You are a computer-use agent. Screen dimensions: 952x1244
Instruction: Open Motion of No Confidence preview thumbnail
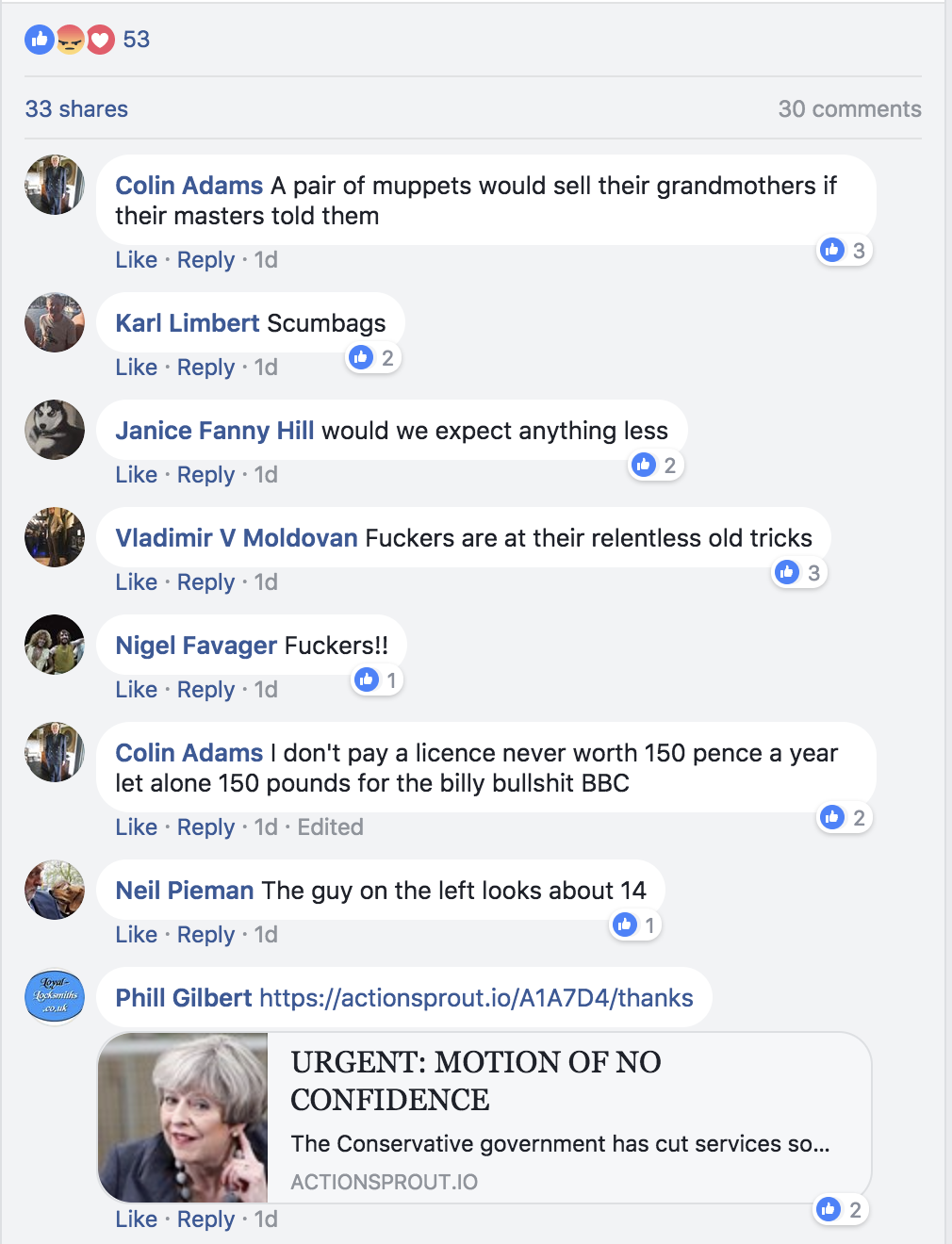(183, 1118)
